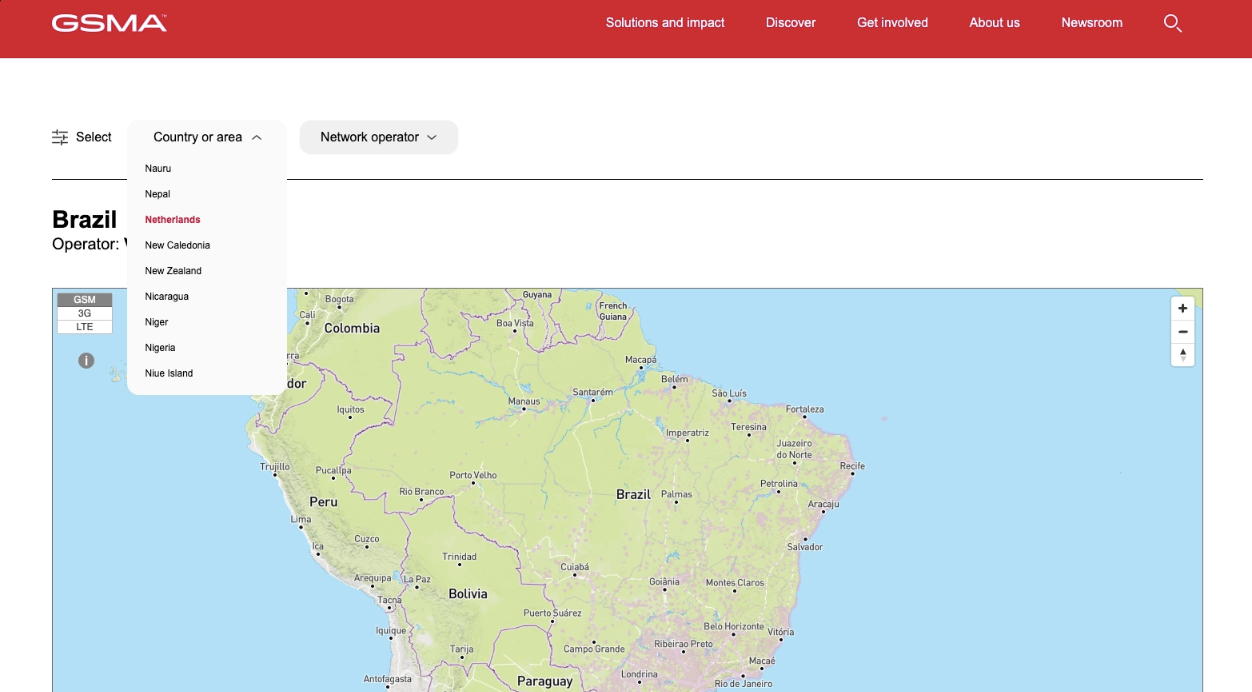Click the GSMA logo
The height and width of the screenshot is (692, 1252).
pos(109,23)
